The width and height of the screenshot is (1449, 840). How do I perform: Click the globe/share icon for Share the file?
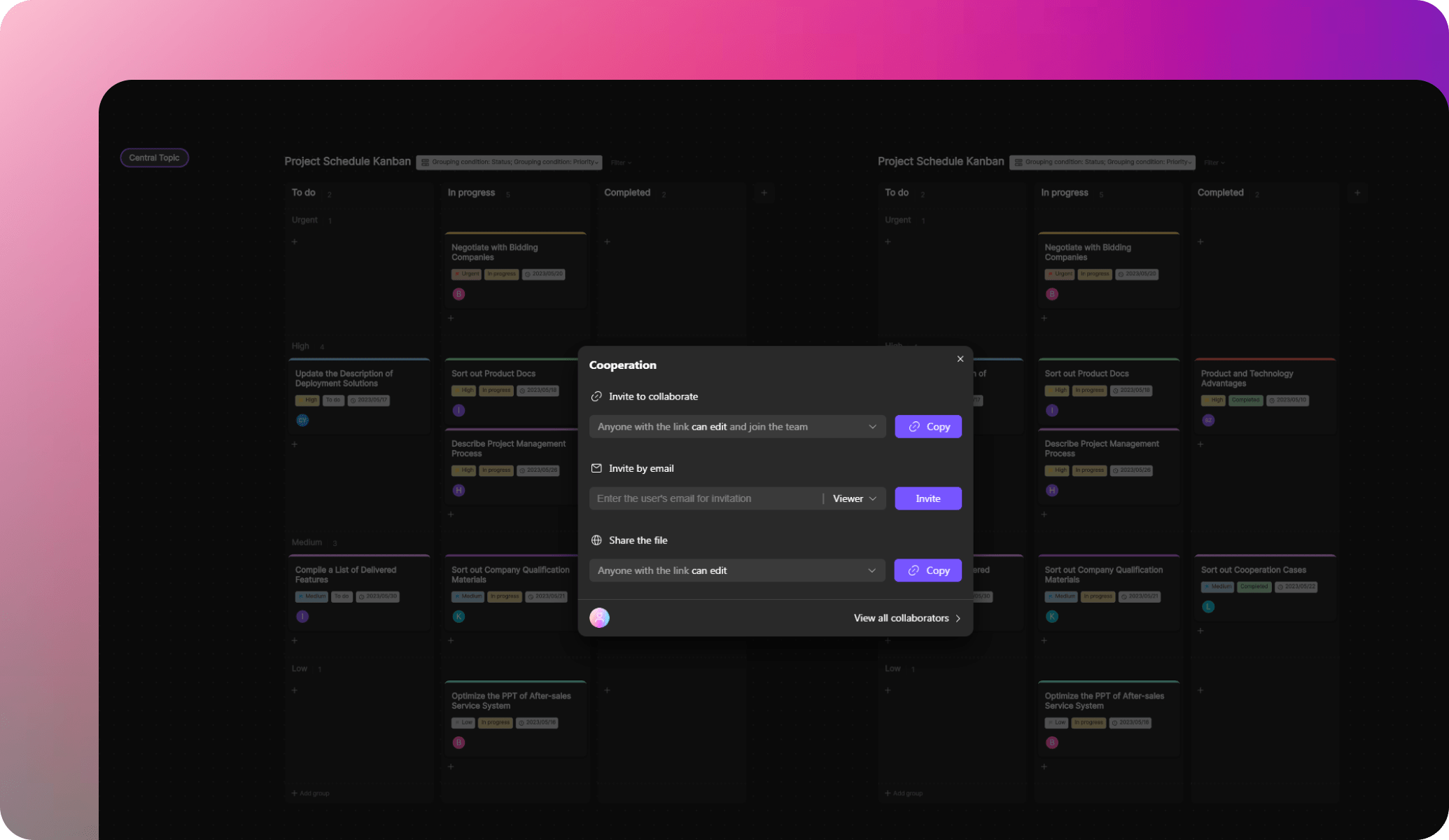(x=596, y=540)
